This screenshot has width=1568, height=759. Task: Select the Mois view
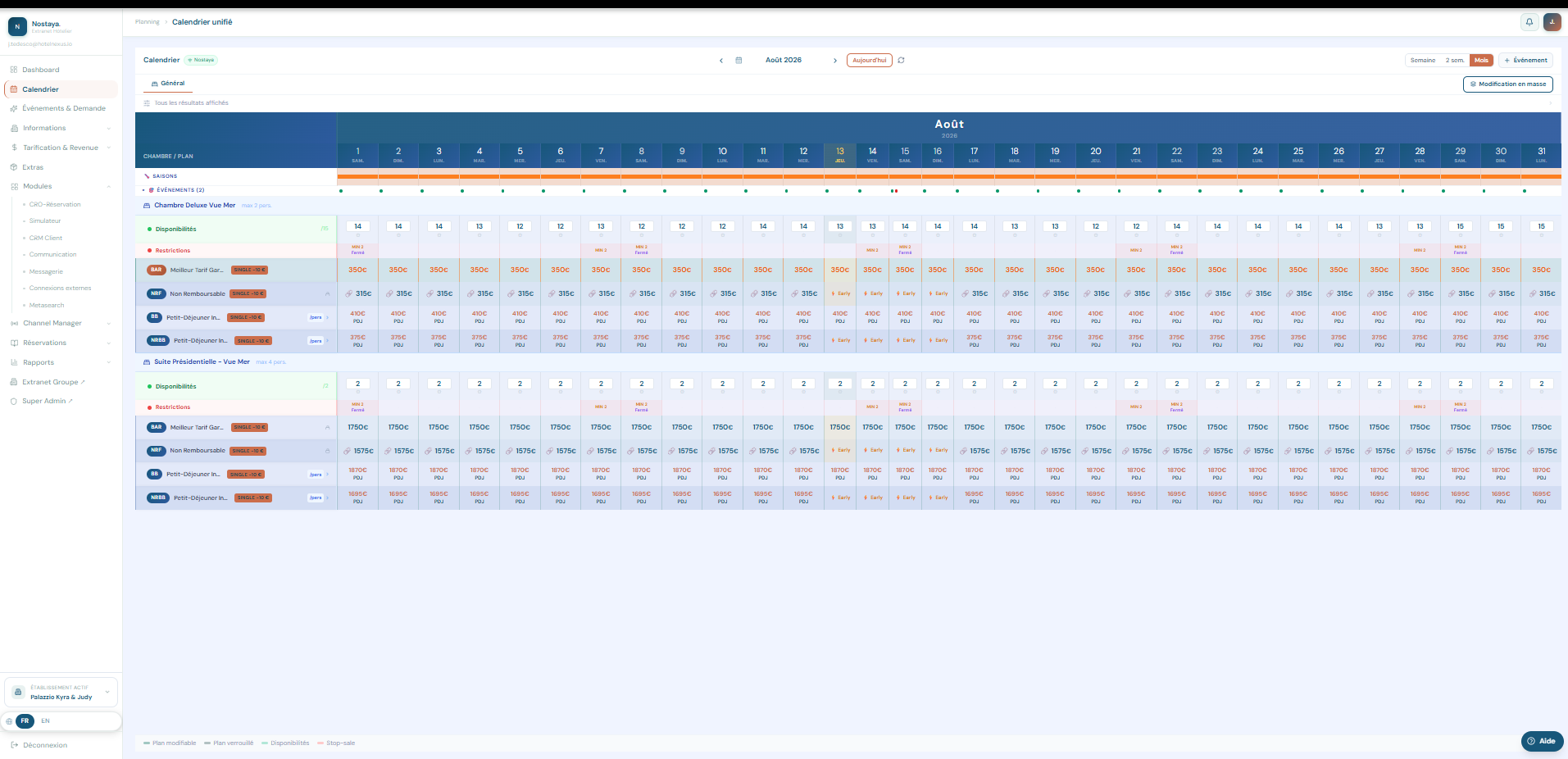1481,61
